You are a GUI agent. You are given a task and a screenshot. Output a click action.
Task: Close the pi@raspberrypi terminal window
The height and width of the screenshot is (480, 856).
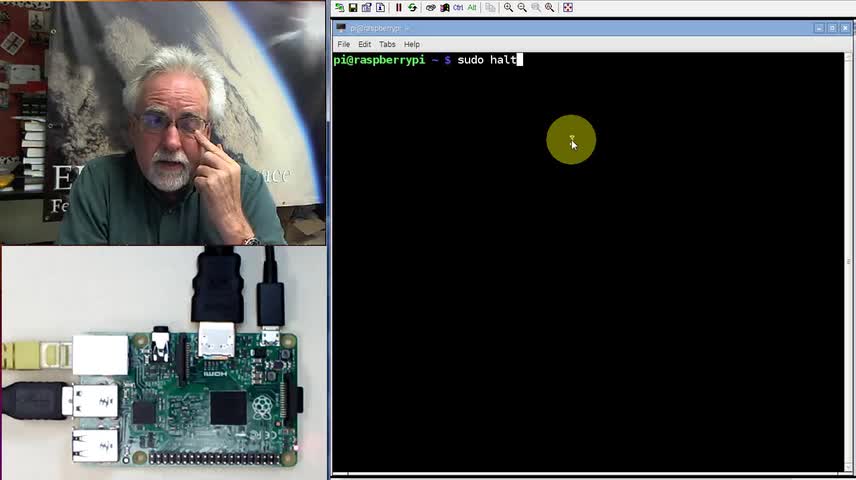pyautogui.click(x=845, y=28)
